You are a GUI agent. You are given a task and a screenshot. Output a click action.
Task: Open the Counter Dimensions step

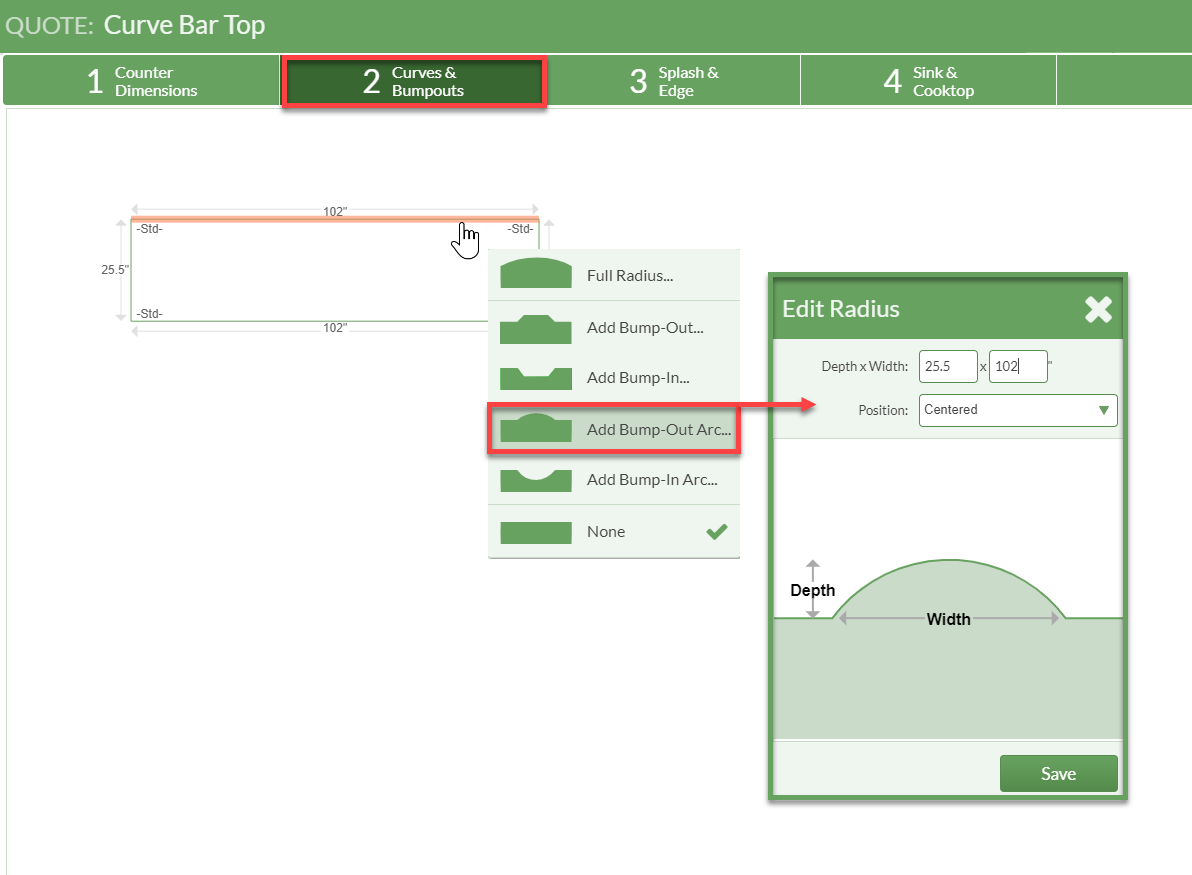click(139, 80)
